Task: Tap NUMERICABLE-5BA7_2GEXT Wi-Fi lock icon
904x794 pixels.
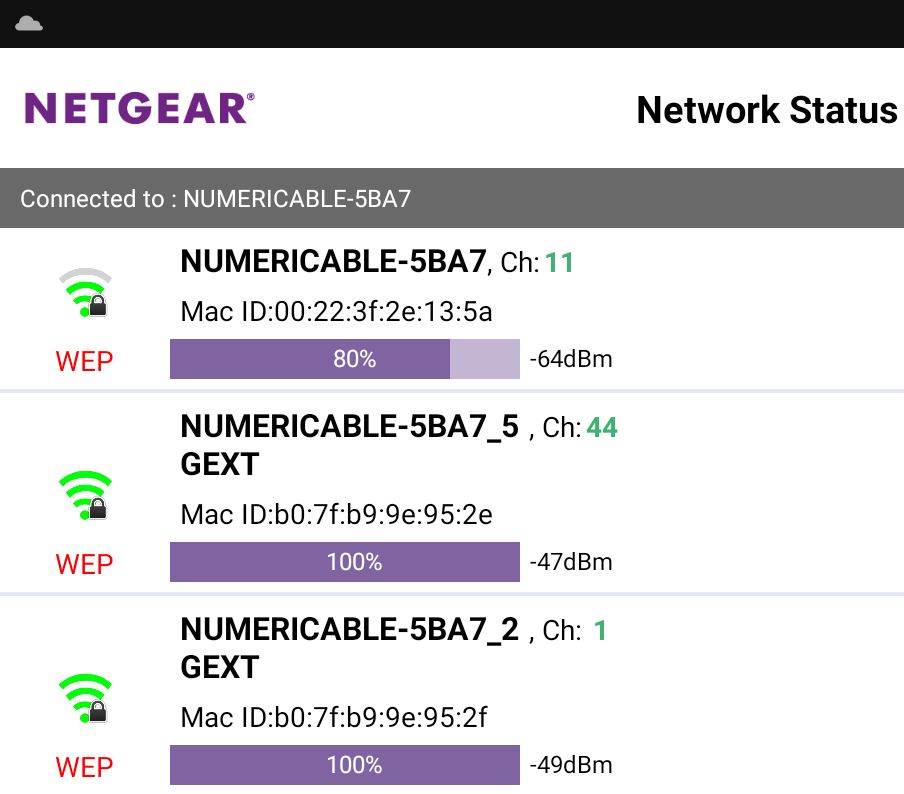Action: [85, 698]
